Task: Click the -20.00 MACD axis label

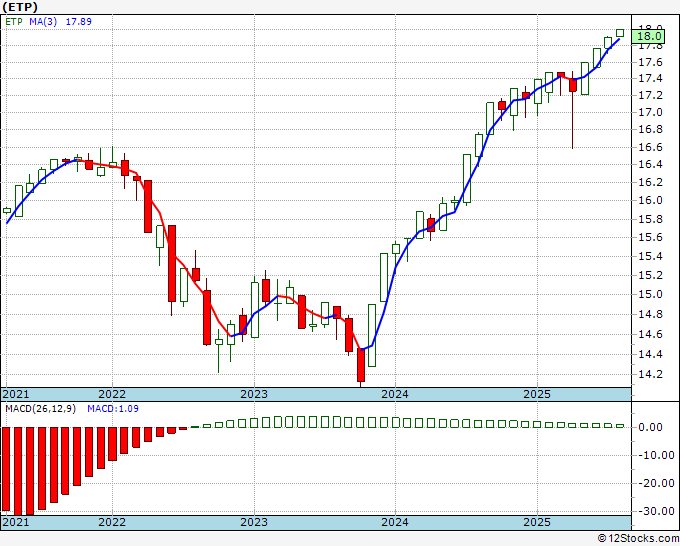Action: (654, 483)
